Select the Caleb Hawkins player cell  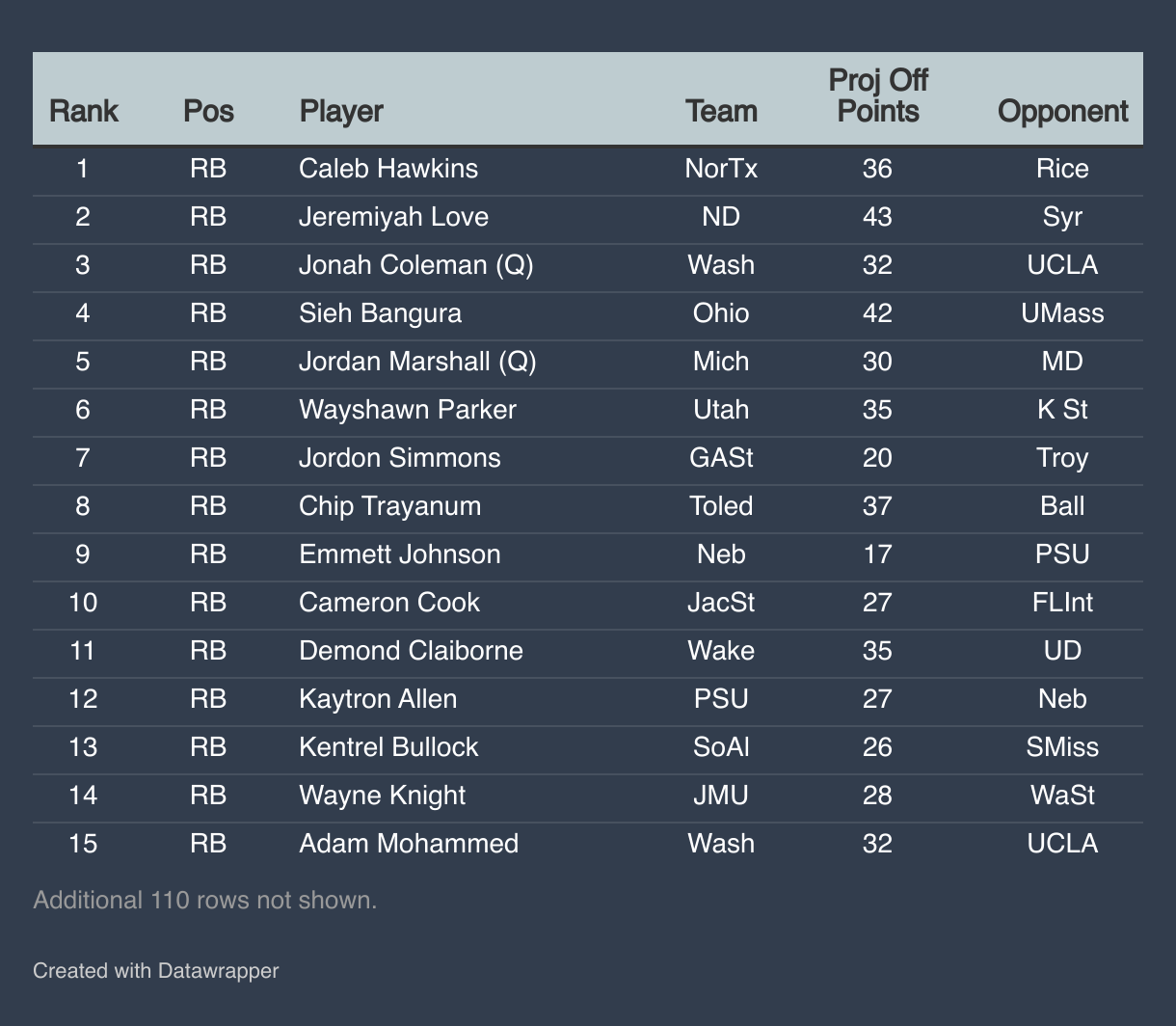click(388, 169)
